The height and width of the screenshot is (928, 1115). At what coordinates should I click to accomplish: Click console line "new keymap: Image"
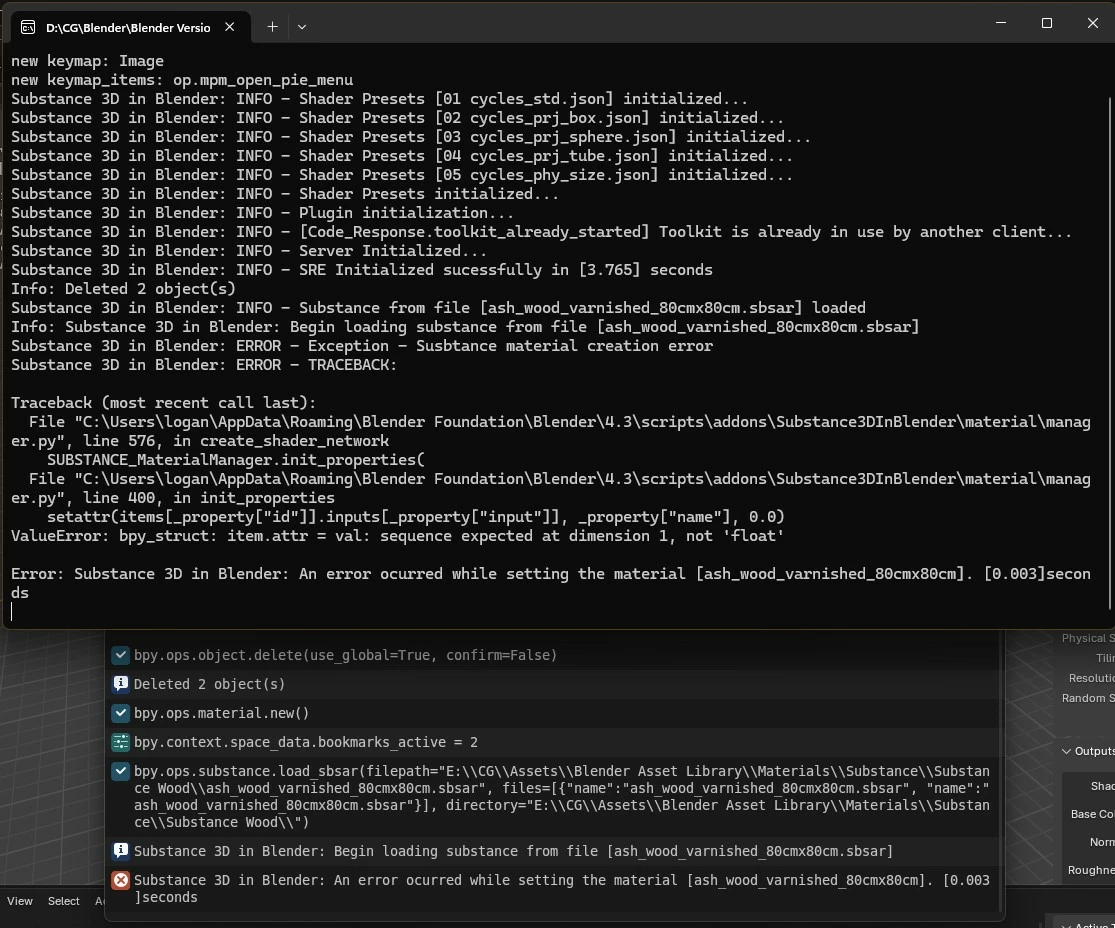click(x=87, y=61)
